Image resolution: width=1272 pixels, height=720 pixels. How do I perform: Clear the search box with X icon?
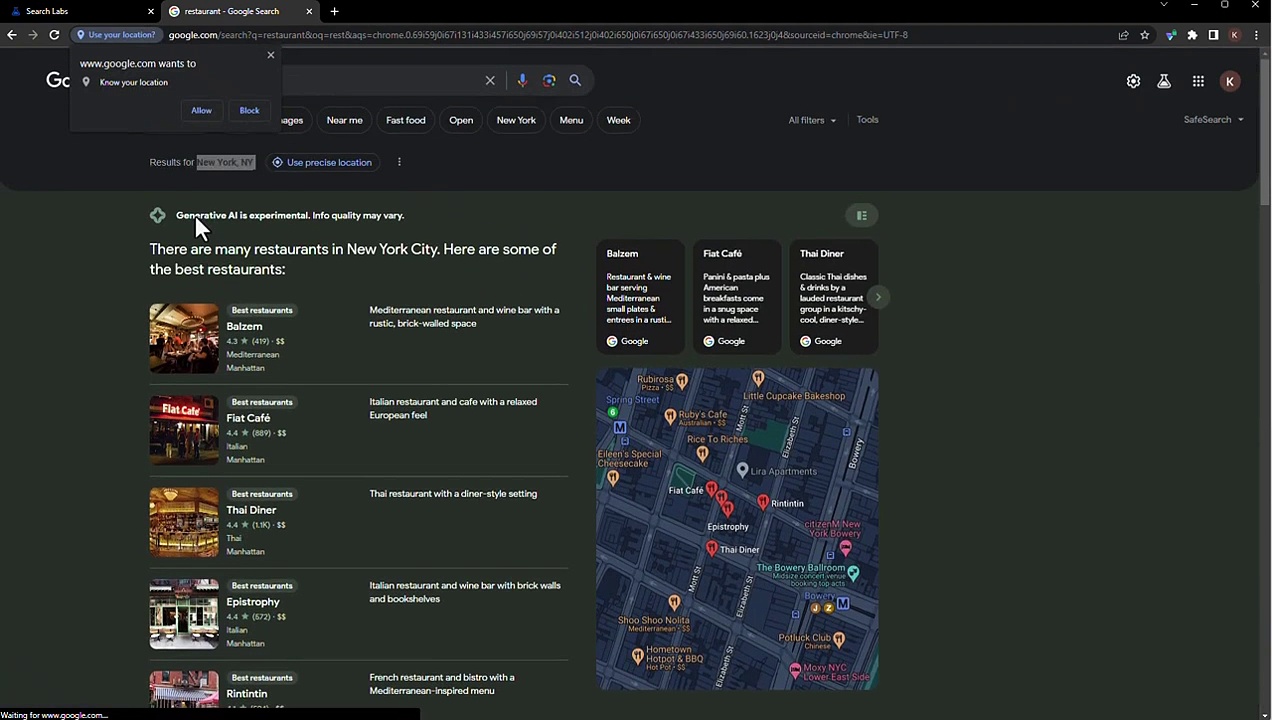click(x=490, y=81)
